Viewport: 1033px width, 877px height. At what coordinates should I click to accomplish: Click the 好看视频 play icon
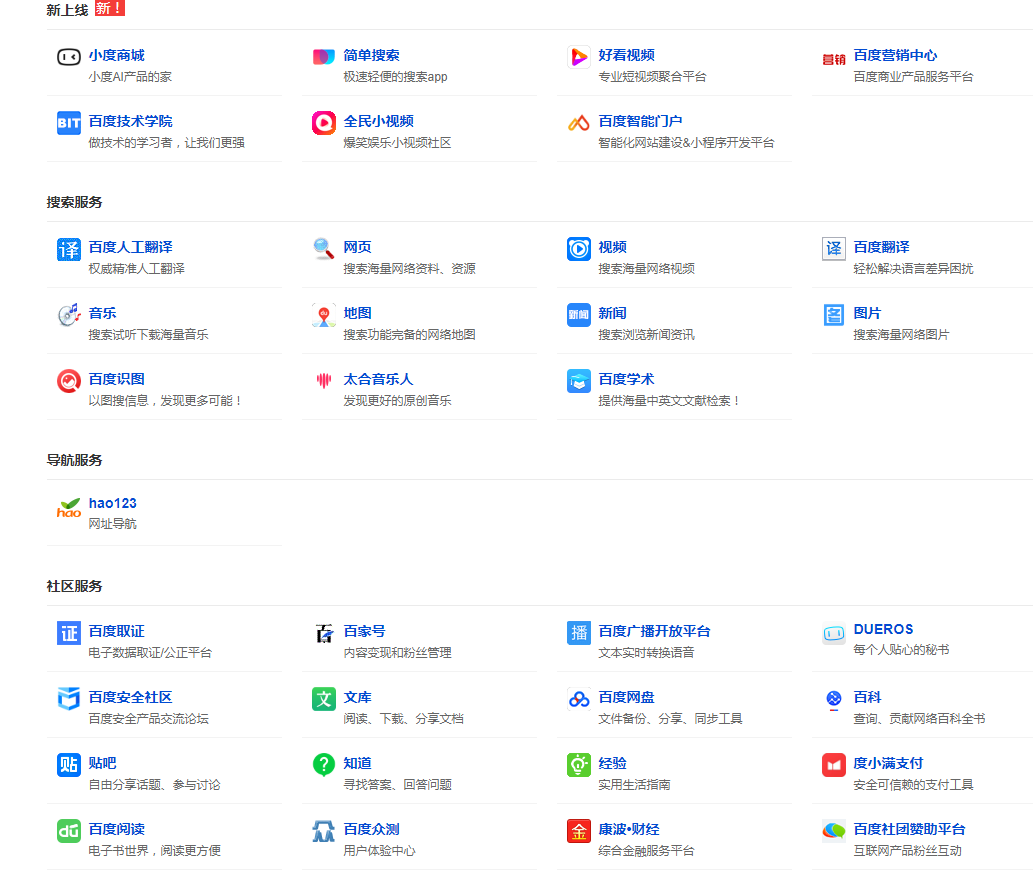pos(578,57)
